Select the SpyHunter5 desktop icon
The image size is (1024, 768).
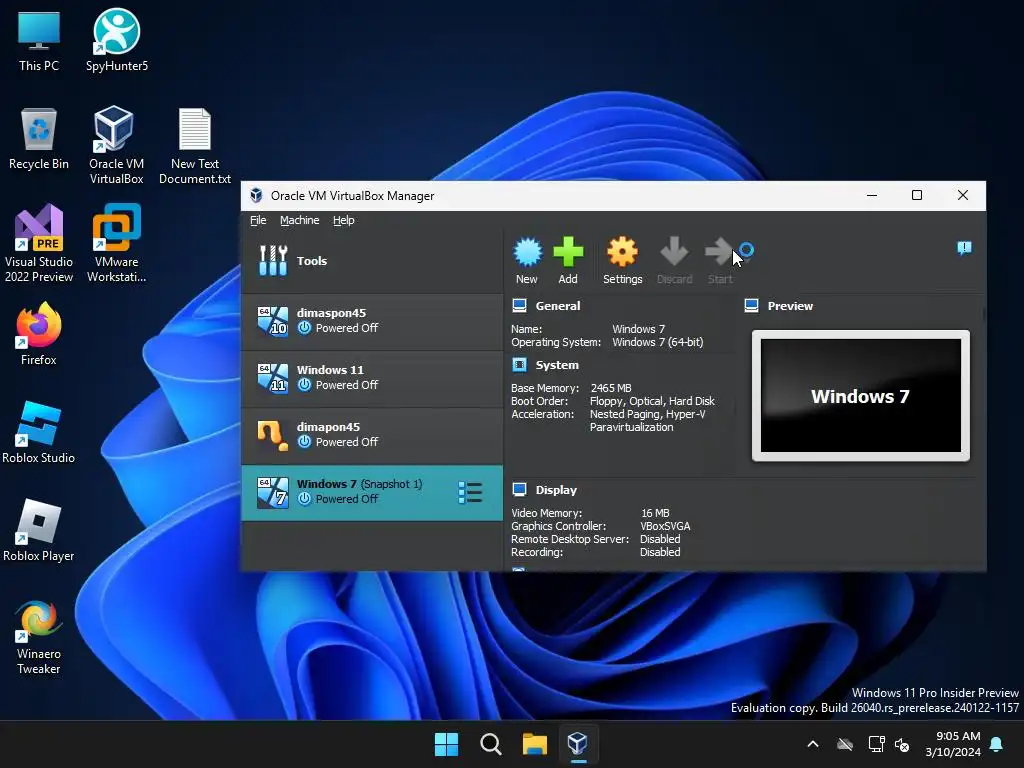pos(117,39)
